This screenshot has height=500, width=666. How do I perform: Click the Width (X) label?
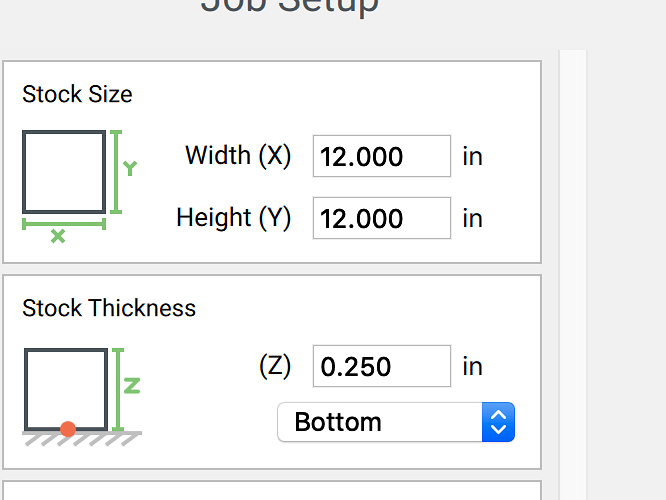click(x=238, y=156)
